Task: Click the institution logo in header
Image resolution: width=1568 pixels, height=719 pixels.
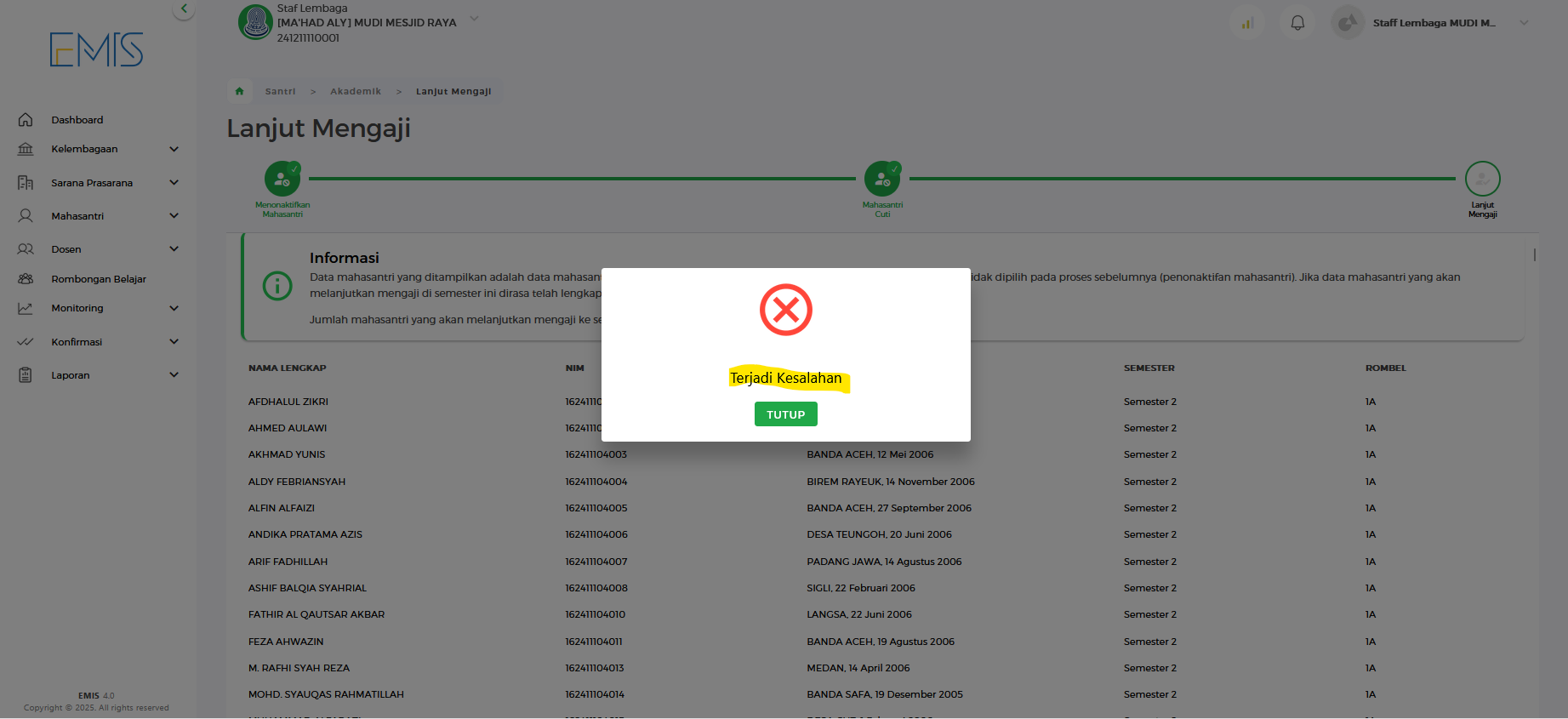Action: (255, 22)
